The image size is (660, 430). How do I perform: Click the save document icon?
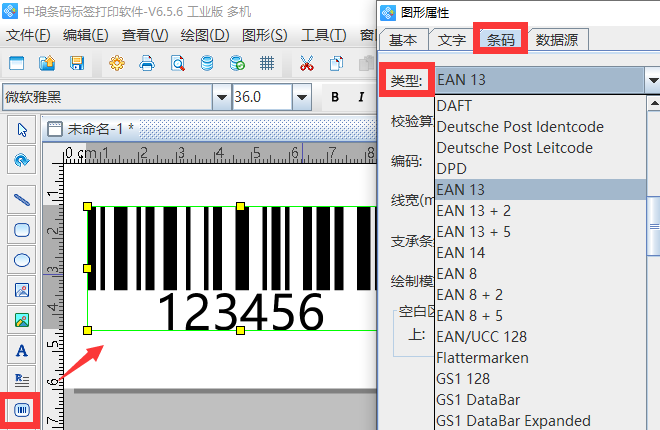point(77,64)
